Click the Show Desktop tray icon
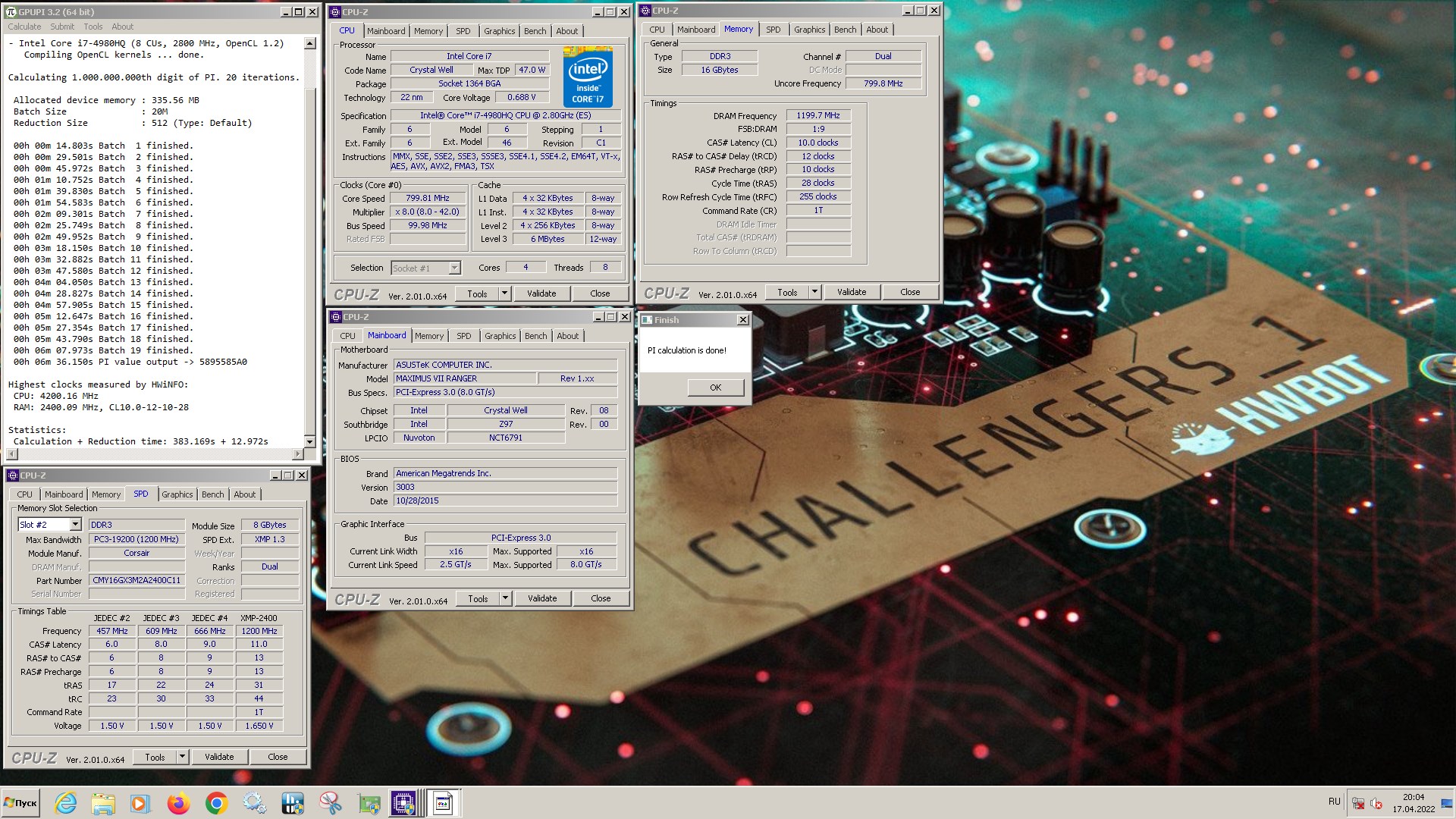The image size is (1456, 819). [x=1447, y=804]
